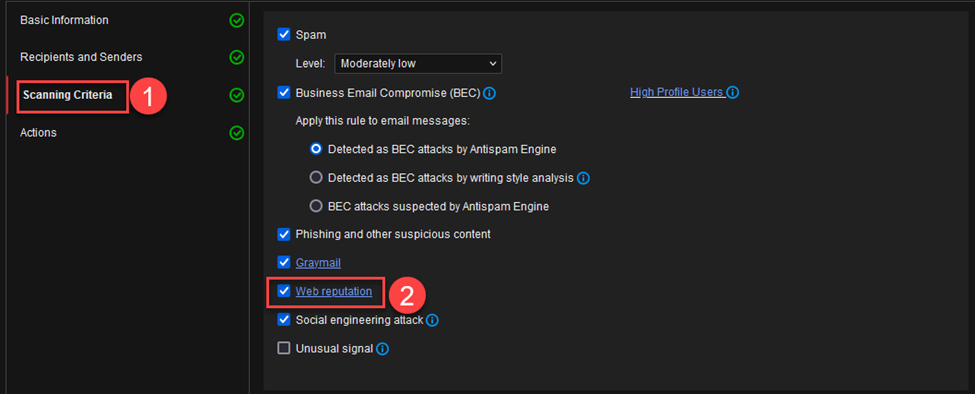Open the Graymail settings link
This screenshot has height=394, width=975.
pos(318,263)
